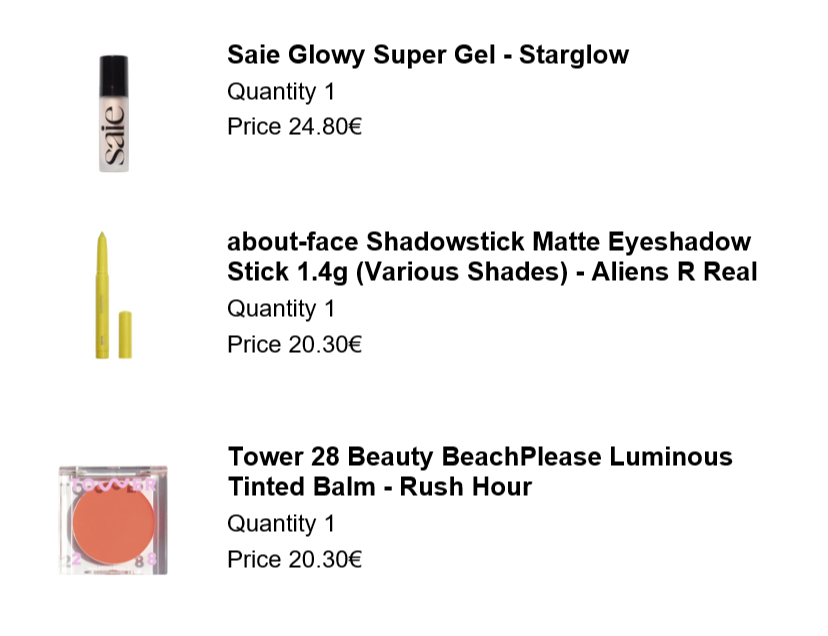Click Quantity 1 under Tower 28 balm
This screenshot has height=636, width=828.
coord(281,524)
